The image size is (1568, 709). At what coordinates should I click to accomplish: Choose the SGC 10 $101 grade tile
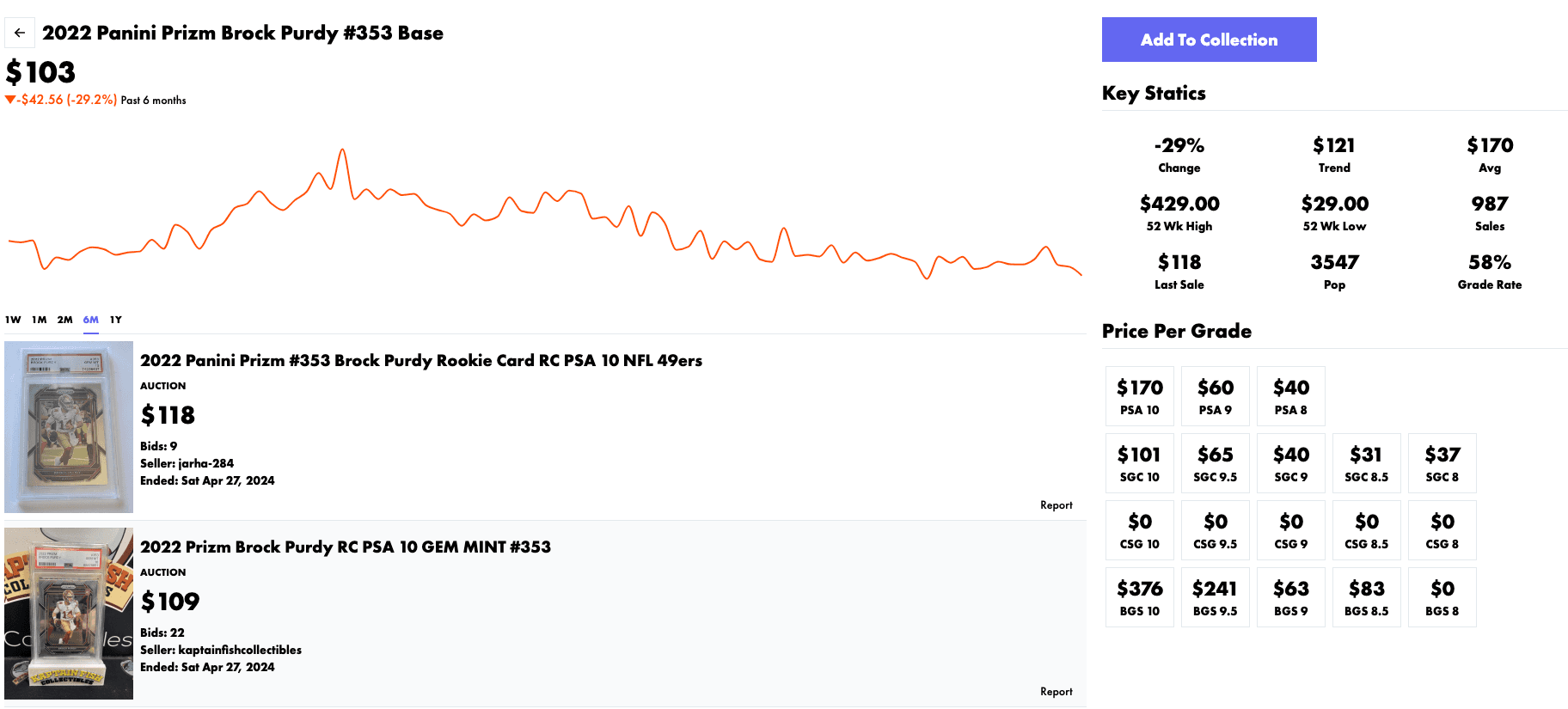coord(1139,463)
